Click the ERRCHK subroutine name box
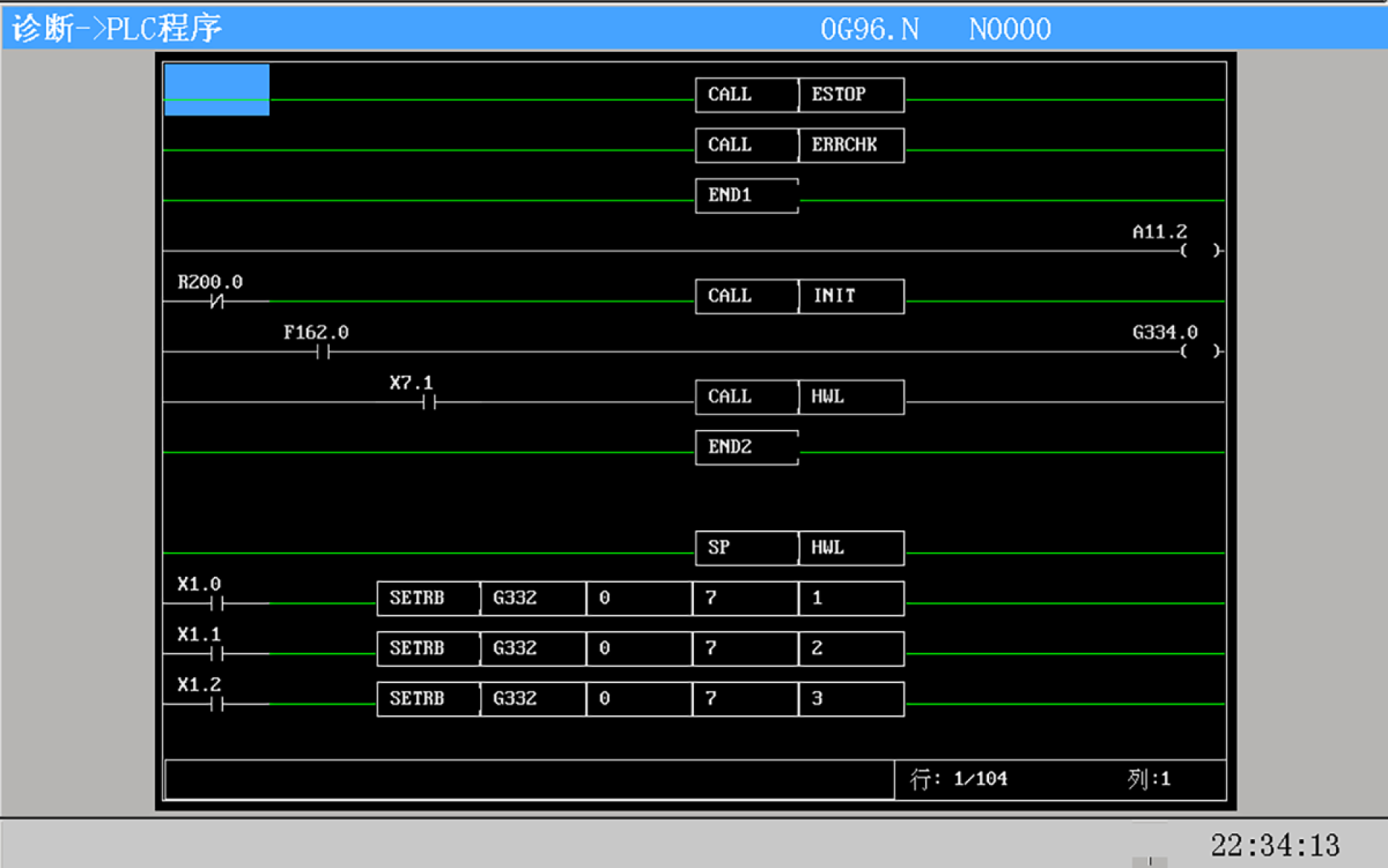 pos(852,145)
